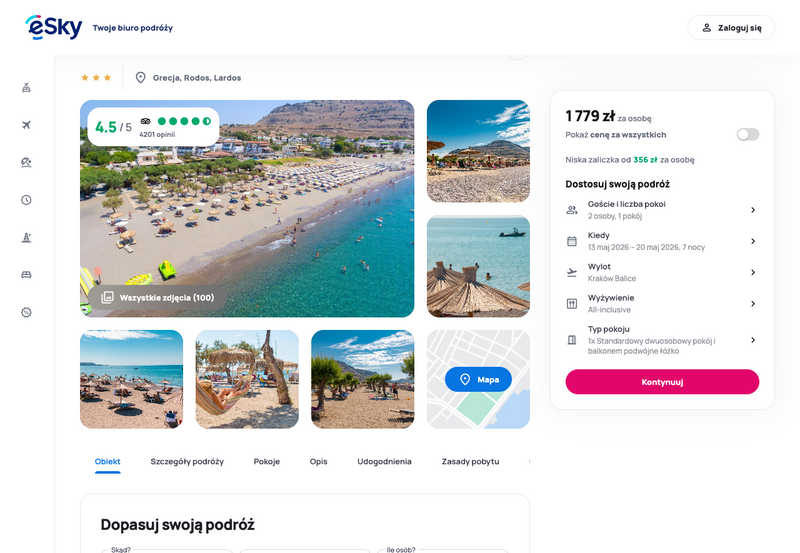The height and width of the screenshot is (553, 800).
Task: Click the location pin beside Grecja, Rodos, Lardos
Action: pos(140,78)
